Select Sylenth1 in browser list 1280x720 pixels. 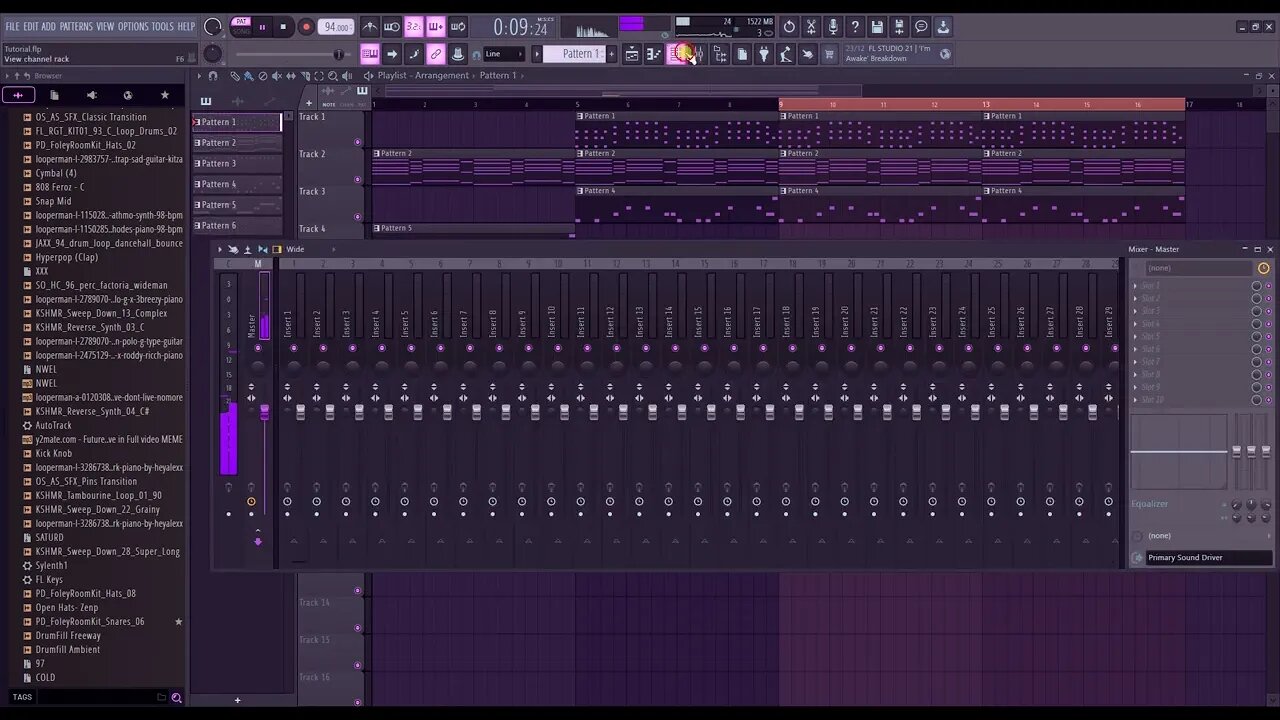tap(52, 565)
